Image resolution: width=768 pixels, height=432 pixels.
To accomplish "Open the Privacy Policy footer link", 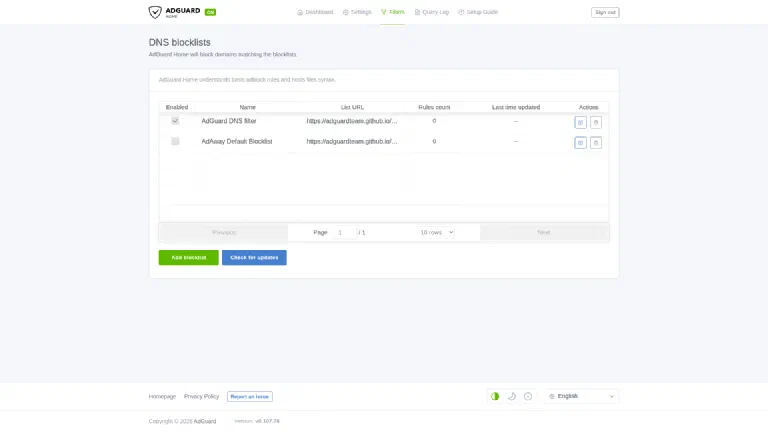I will point(201,397).
